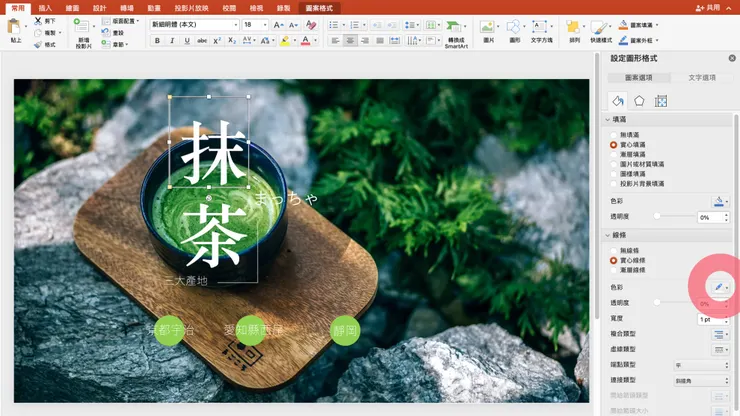740x416 pixels.
Task: Select Solid Fill (實心填滿) radio button
Action: pyautogui.click(x=614, y=145)
